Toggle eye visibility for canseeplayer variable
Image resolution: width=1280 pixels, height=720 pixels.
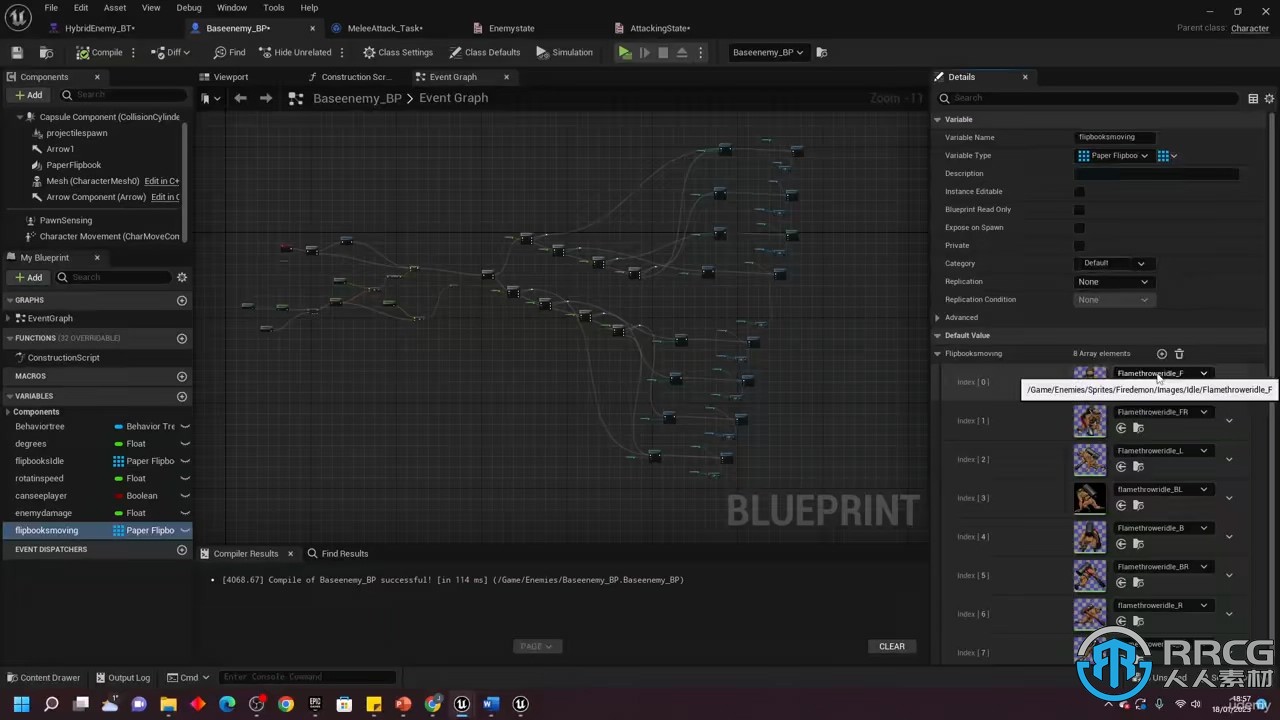pyautogui.click(x=185, y=496)
